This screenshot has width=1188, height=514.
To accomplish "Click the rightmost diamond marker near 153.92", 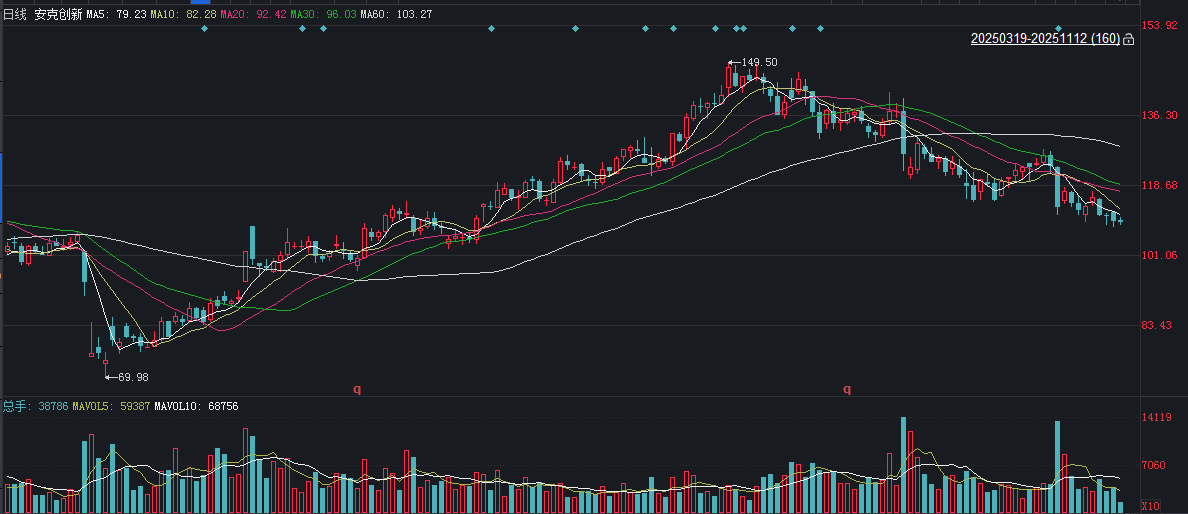I will [x=1058, y=28].
